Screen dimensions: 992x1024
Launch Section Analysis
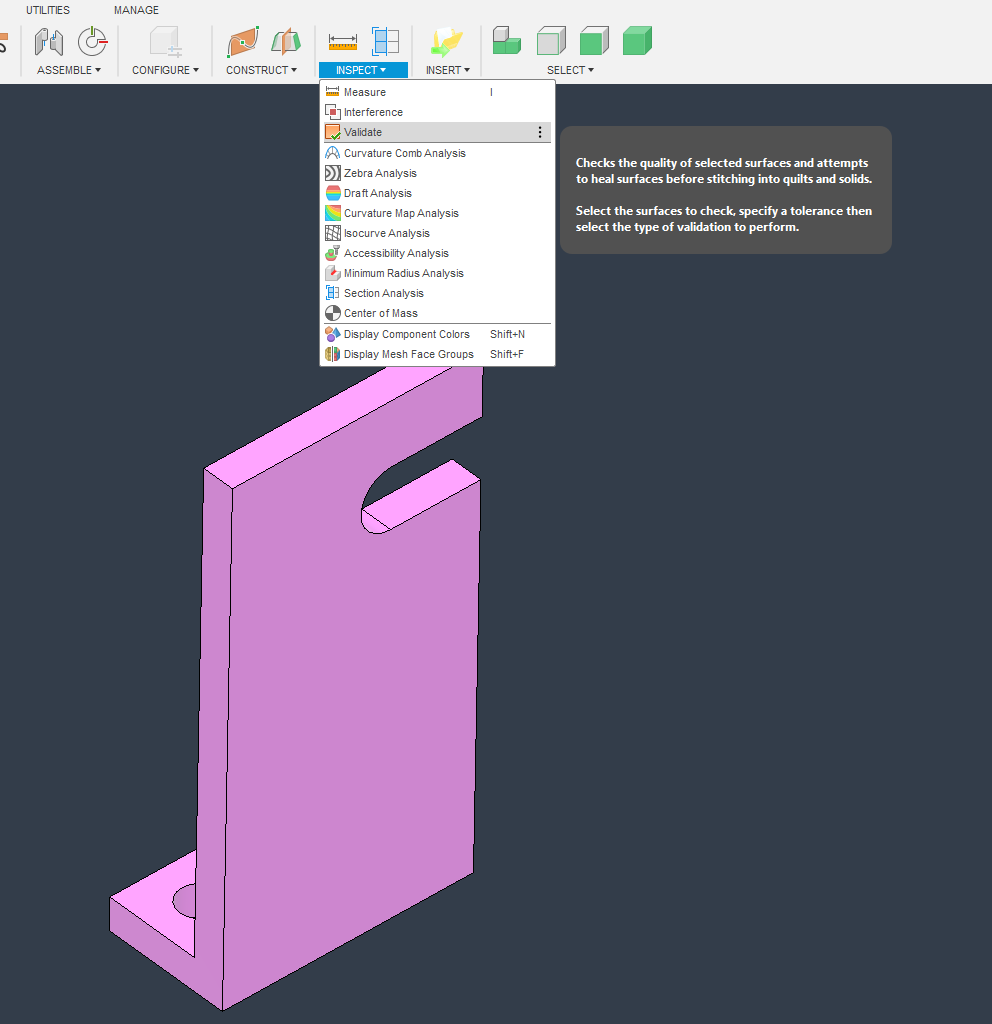(381, 293)
